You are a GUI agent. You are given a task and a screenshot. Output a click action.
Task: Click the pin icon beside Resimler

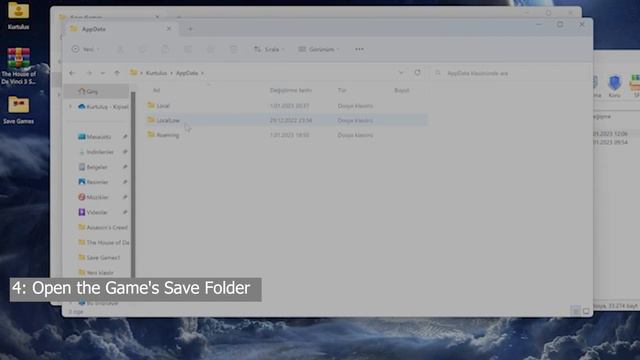point(125,182)
